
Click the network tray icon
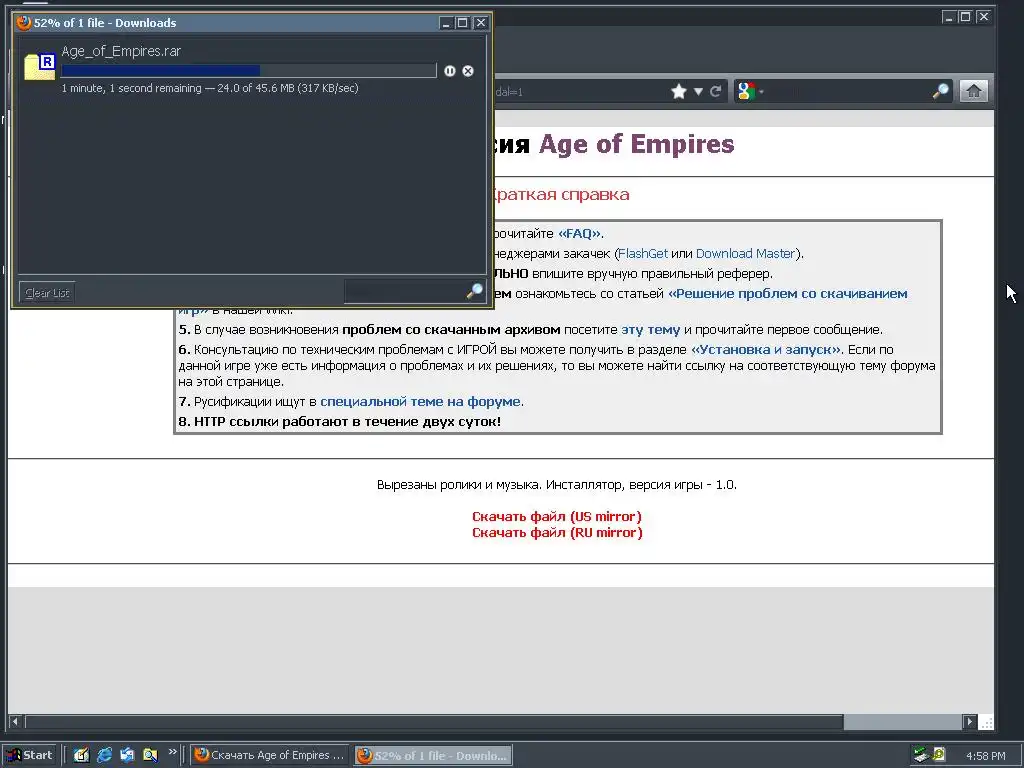pyautogui.click(x=921, y=755)
